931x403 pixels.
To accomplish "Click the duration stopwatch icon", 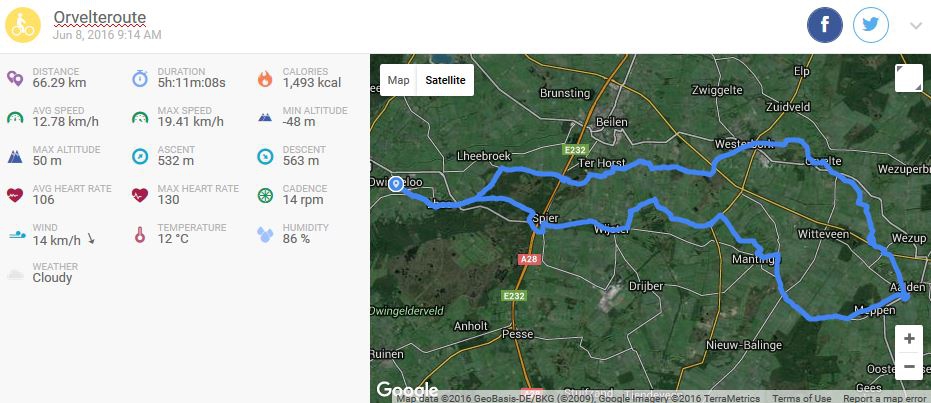I will pyautogui.click(x=140, y=78).
